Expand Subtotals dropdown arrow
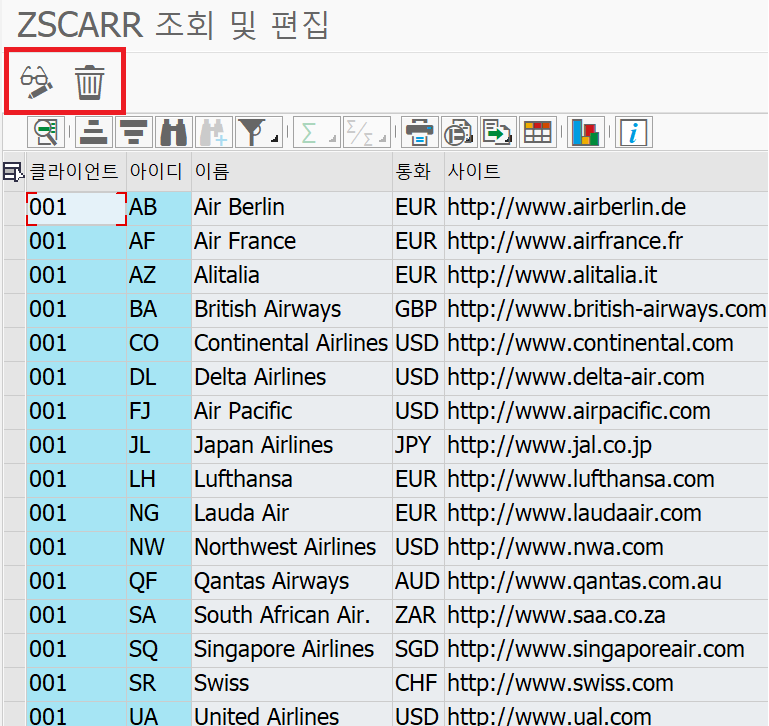769x726 pixels. (384, 139)
